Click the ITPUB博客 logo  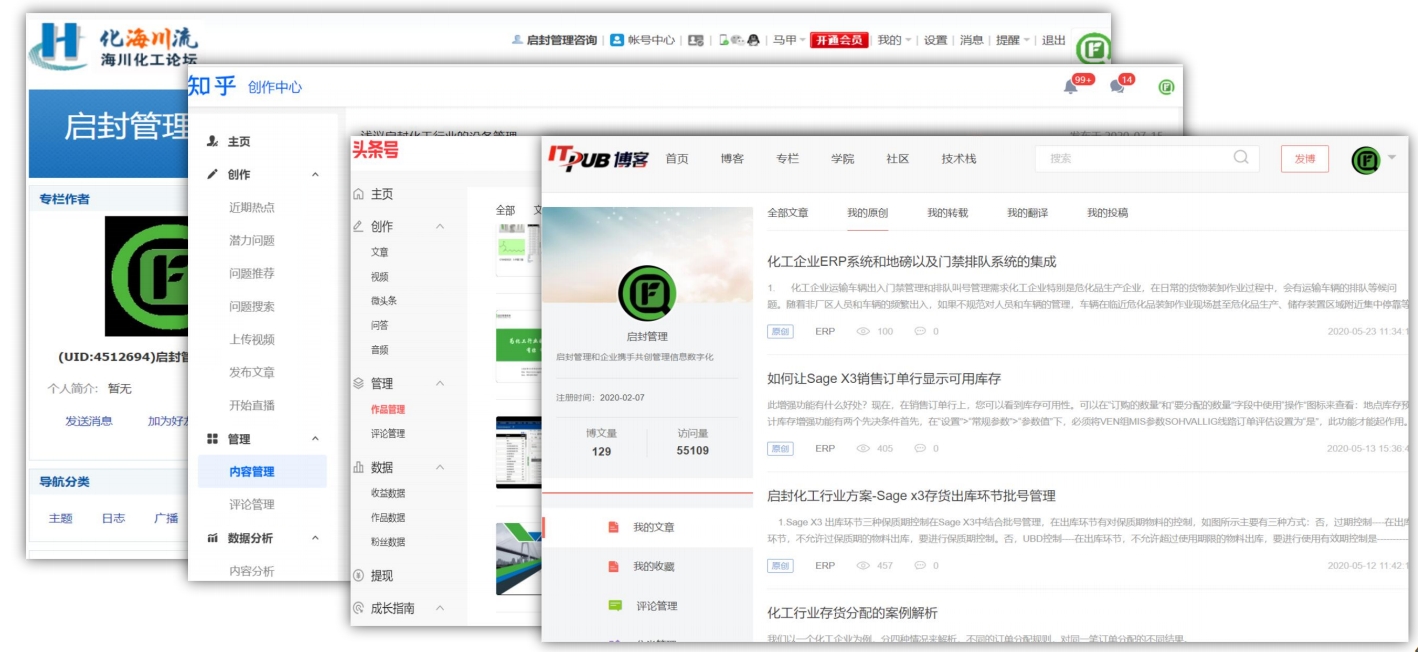click(x=597, y=158)
